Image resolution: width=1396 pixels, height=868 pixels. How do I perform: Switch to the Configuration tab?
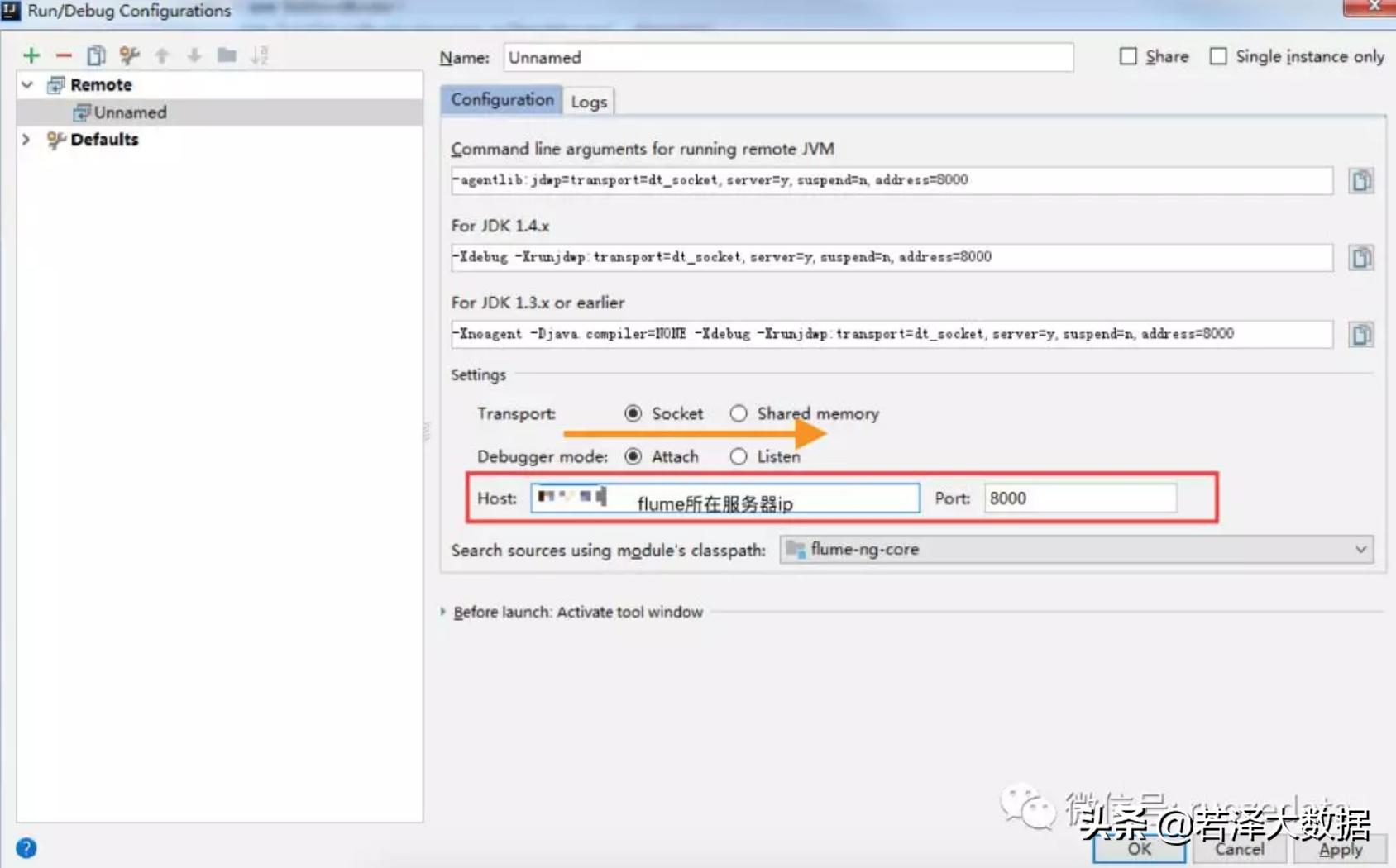502,100
